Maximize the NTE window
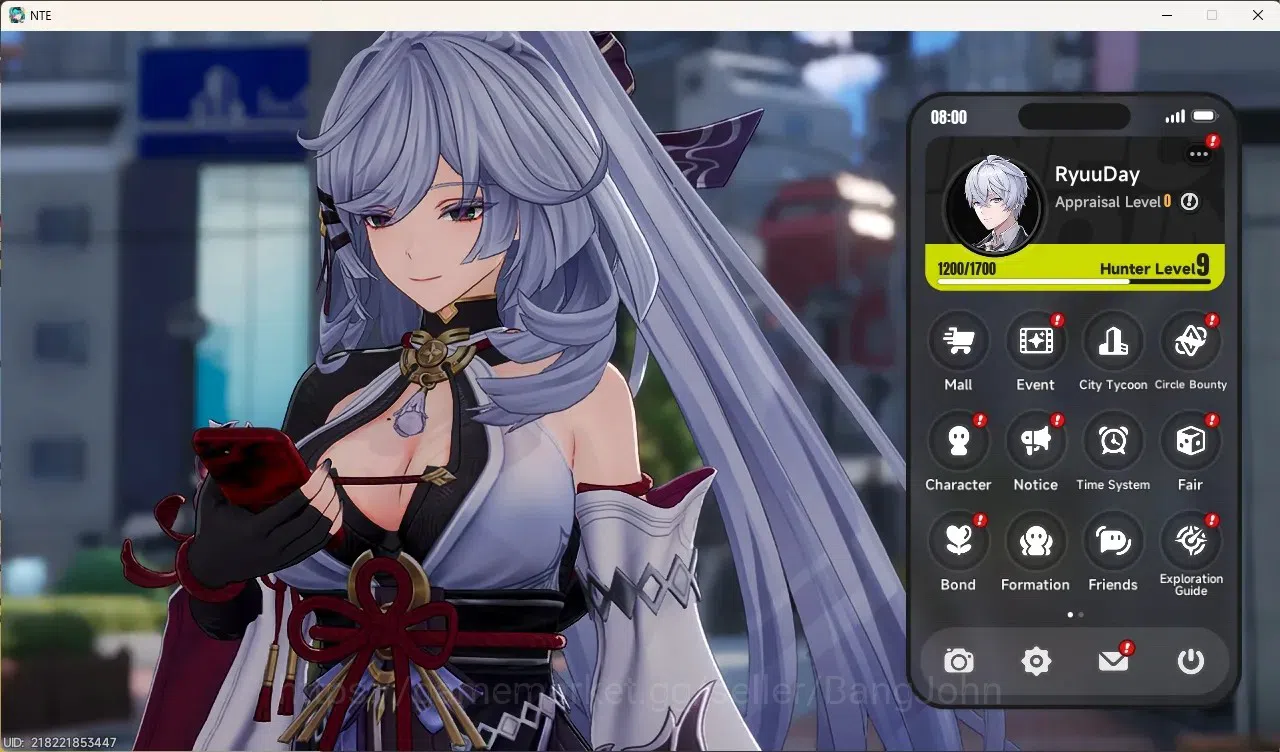Image resolution: width=1280 pixels, height=752 pixels. tap(1212, 15)
